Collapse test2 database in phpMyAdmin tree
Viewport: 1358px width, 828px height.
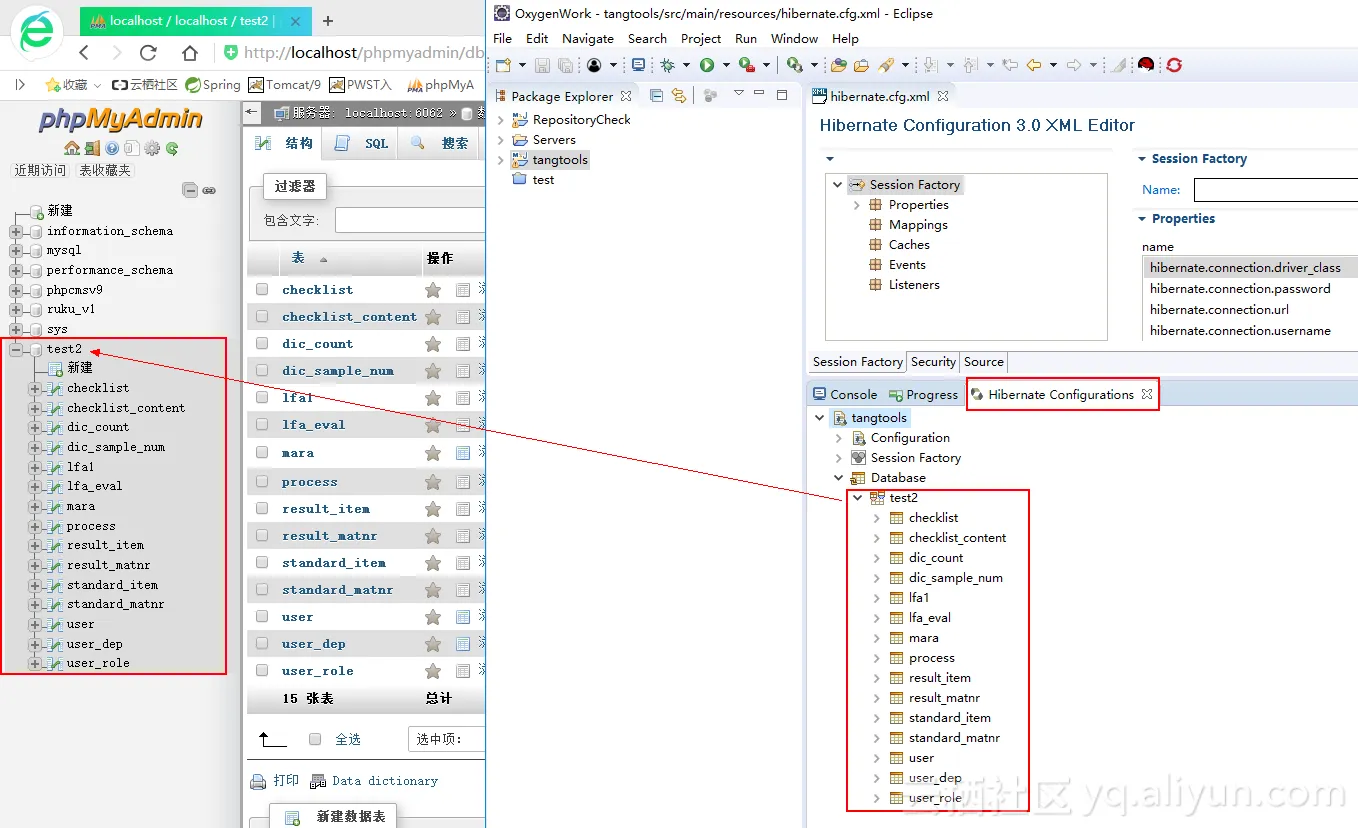[16, 350]
